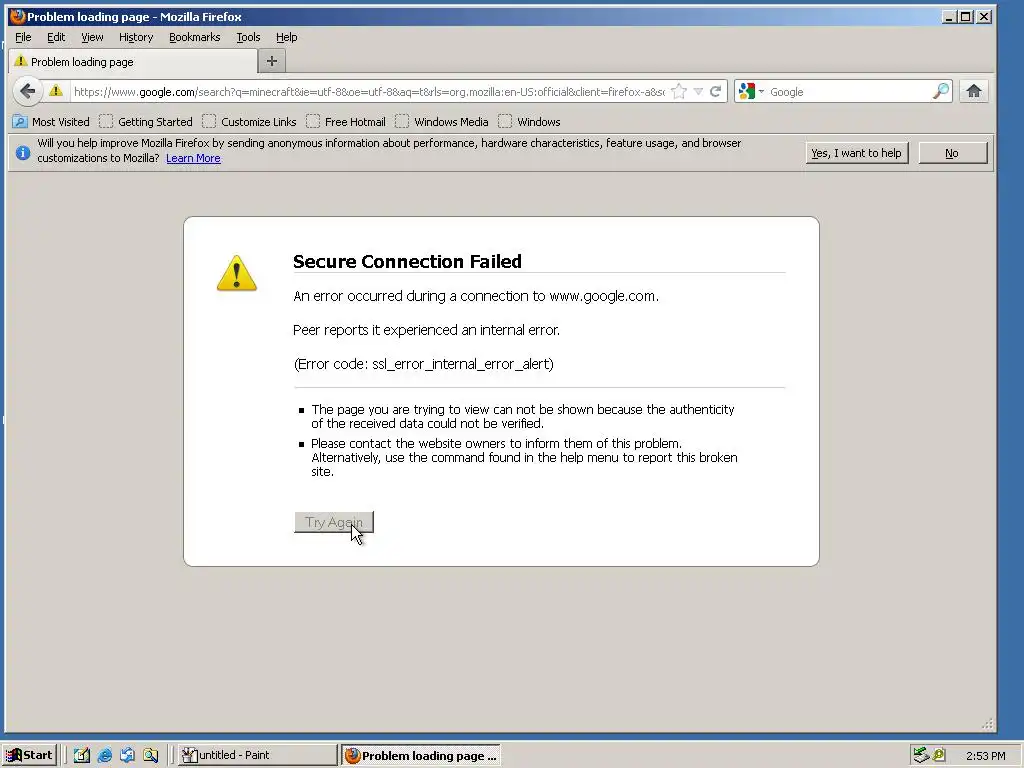Open the Windows Start menu
This screenshot has height=768, width=1024.
tap(30, 755)
